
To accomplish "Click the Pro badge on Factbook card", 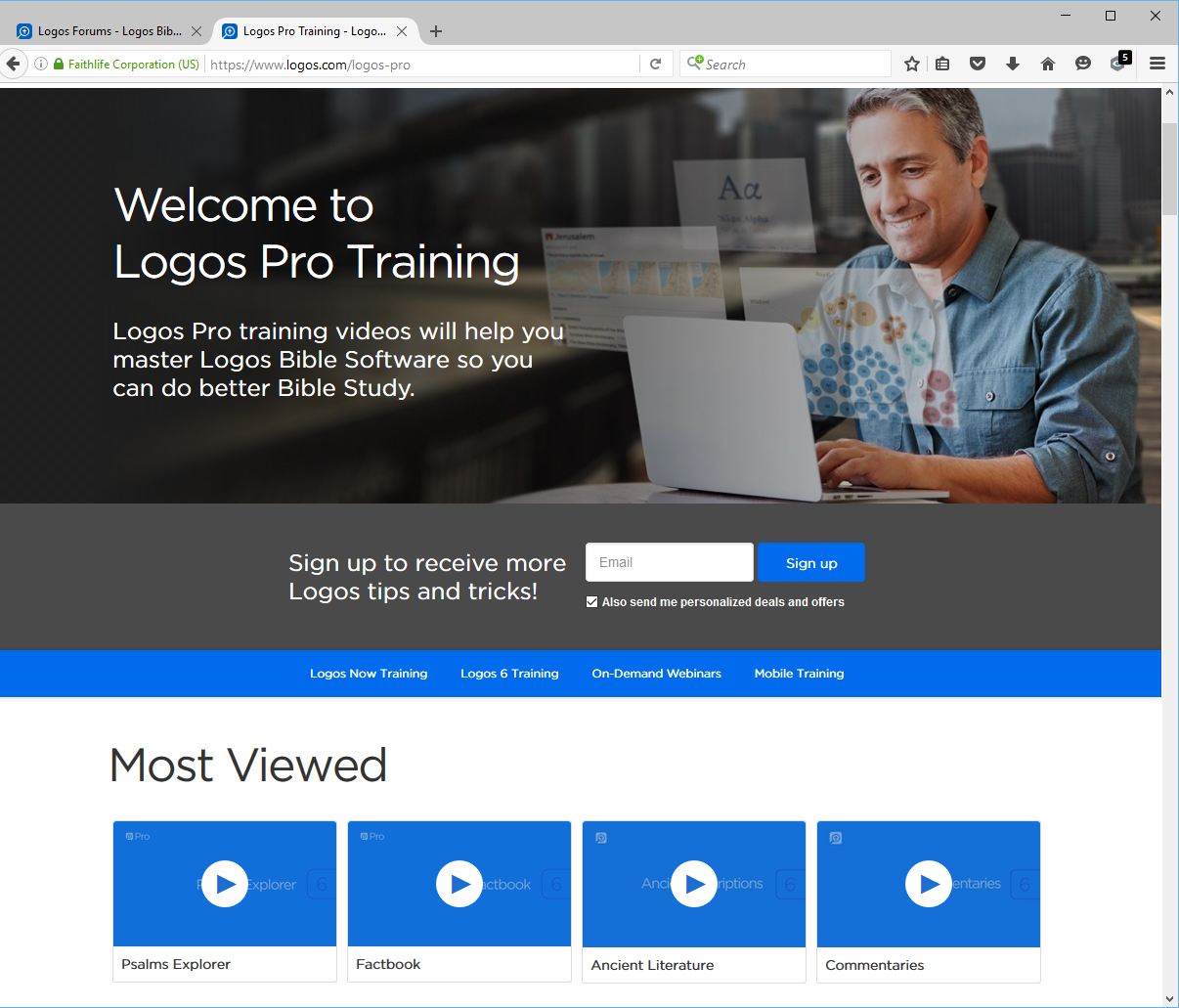I will pos(372,837).
